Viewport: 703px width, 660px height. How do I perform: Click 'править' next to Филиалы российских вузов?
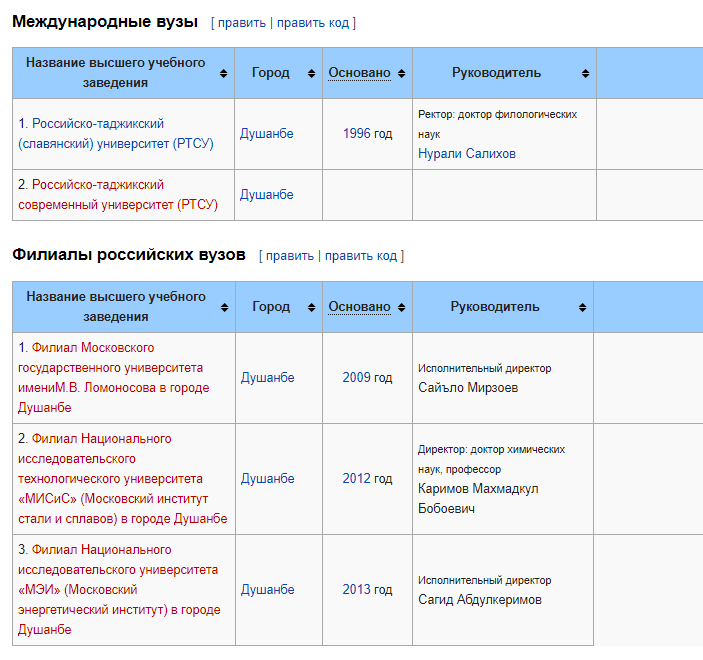tap(290, 256)
